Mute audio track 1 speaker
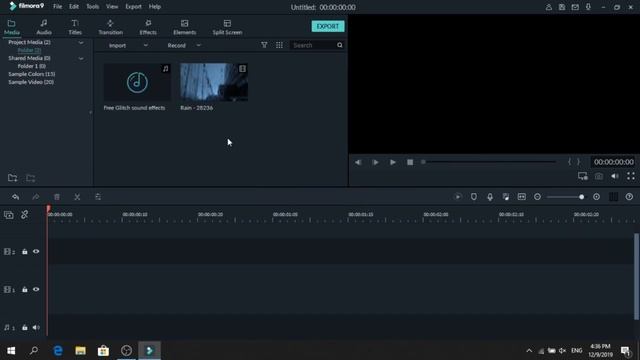Screen dimensions: 640x360 [x=36, y=327]
